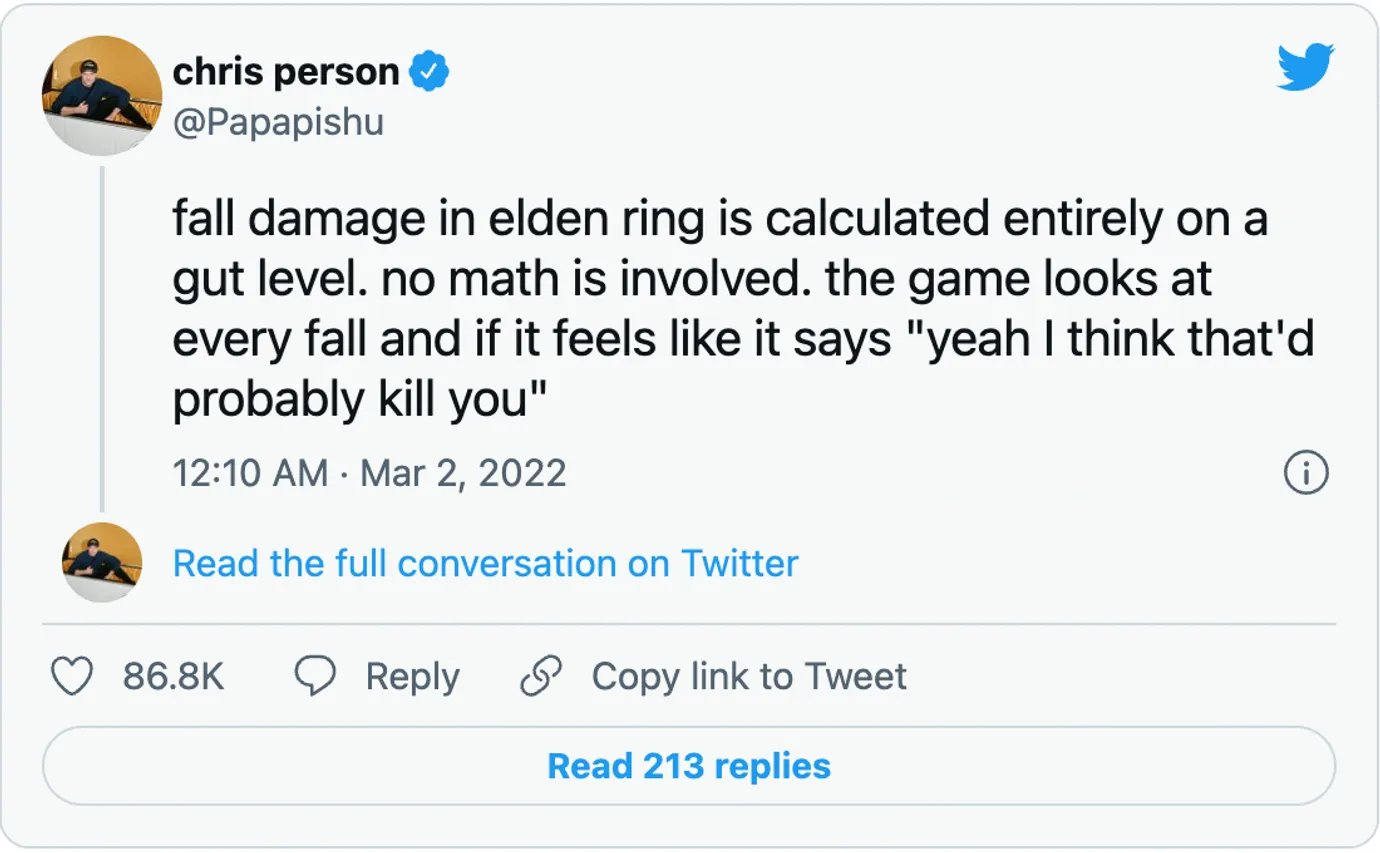Like the tweet with the heart icon
This screenshot has height=853, width=1380.
click(72, 677)
